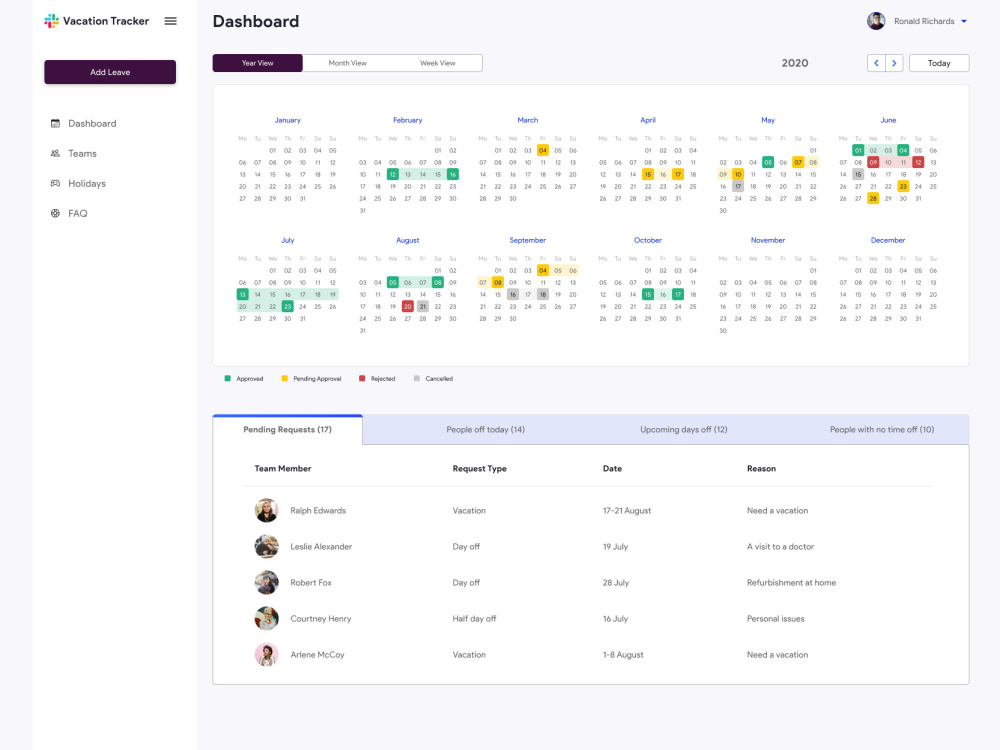Open the Teams sidebar menu item
The image size is (1000, 750).
pos(82,154)
